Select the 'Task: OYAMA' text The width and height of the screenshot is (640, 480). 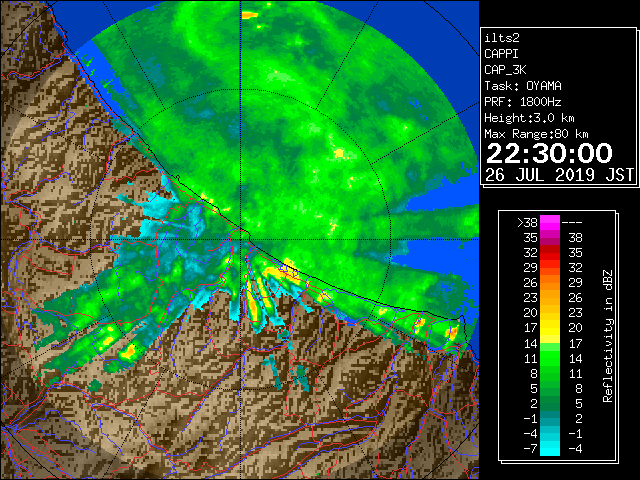523,86
